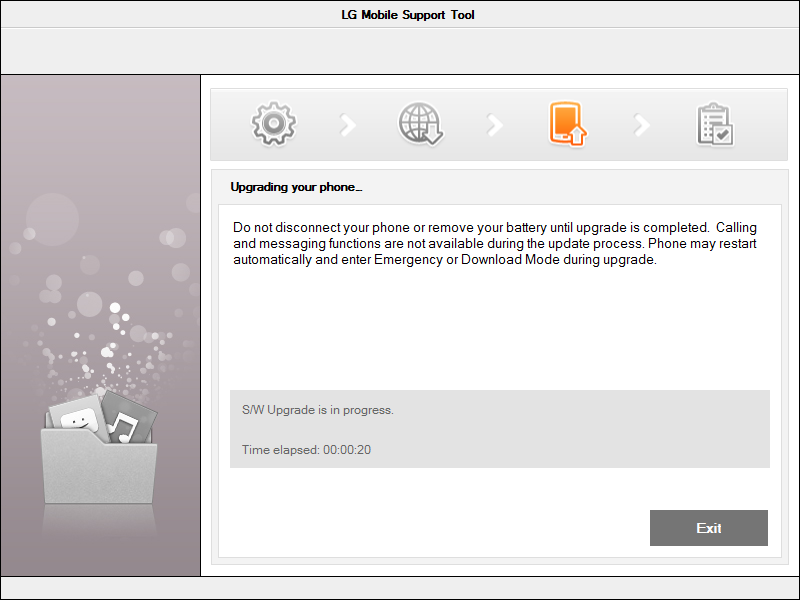The width and height of the screenshot is (800, 600).
Task: Click the chevron before the clipboard icon
Action: 642,125
